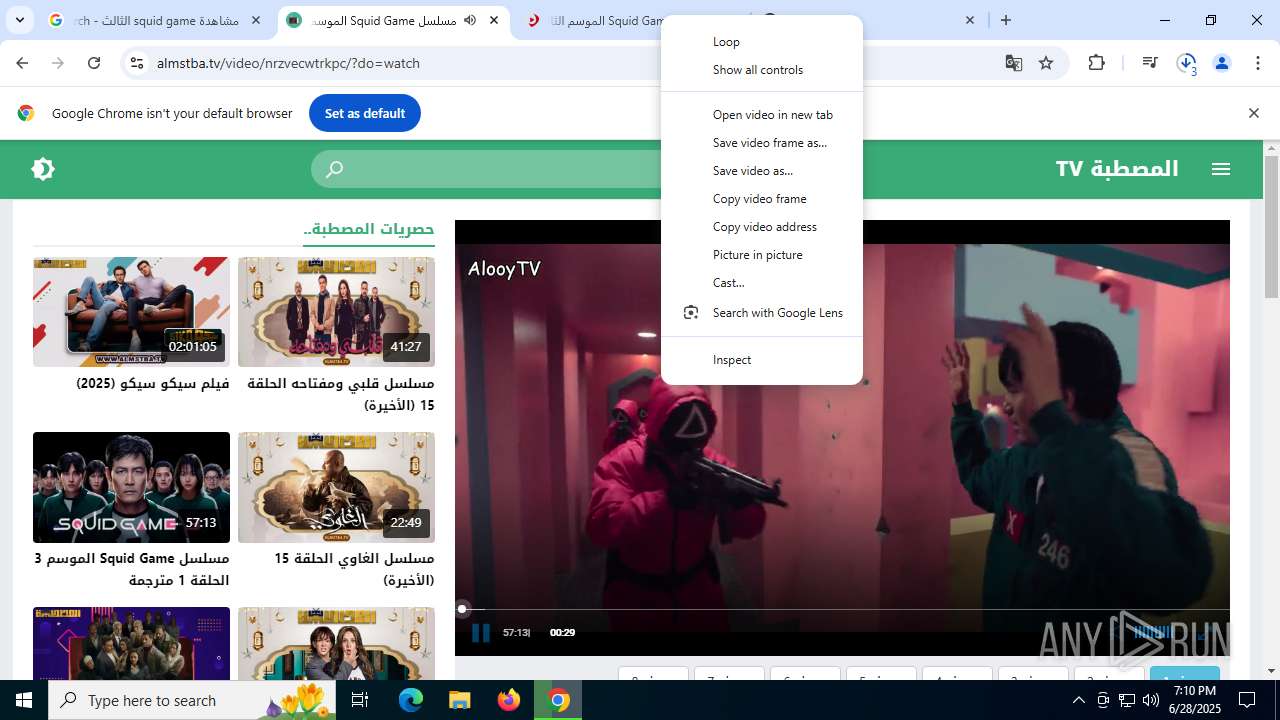Click the حصريات المصطبة section heading

[369, 229]
